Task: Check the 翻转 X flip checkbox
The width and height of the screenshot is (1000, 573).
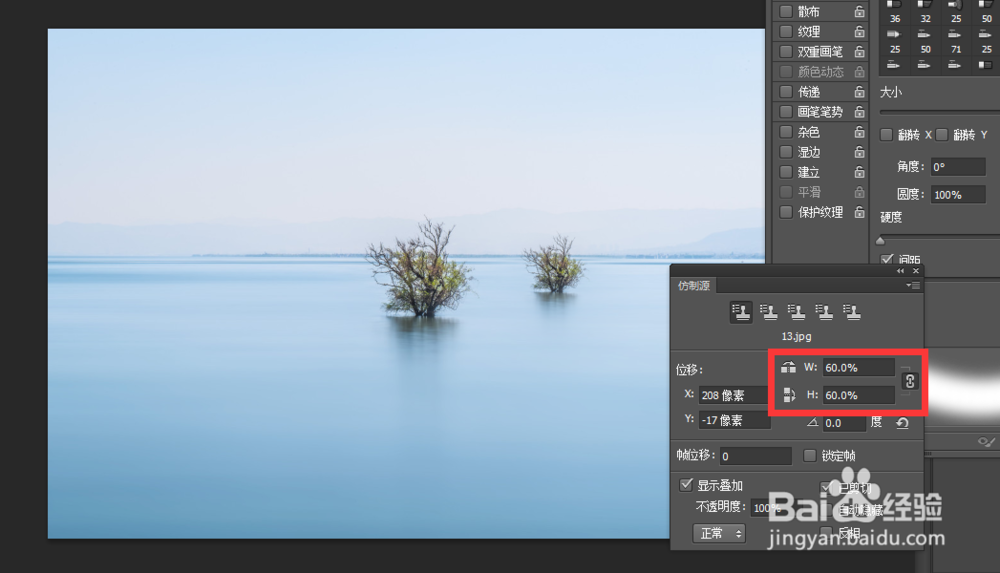Action: pos(886,135)
